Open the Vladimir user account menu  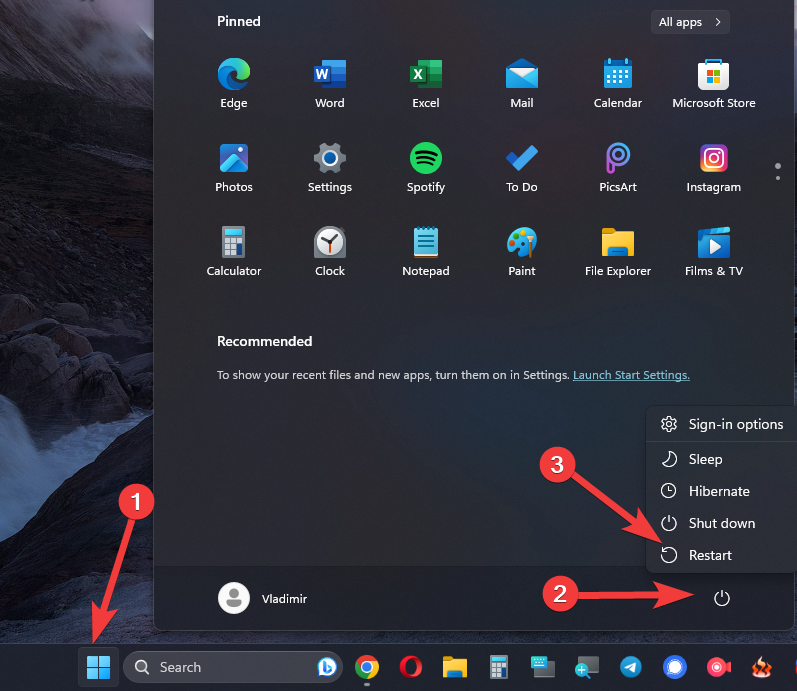tap(264, 598)
